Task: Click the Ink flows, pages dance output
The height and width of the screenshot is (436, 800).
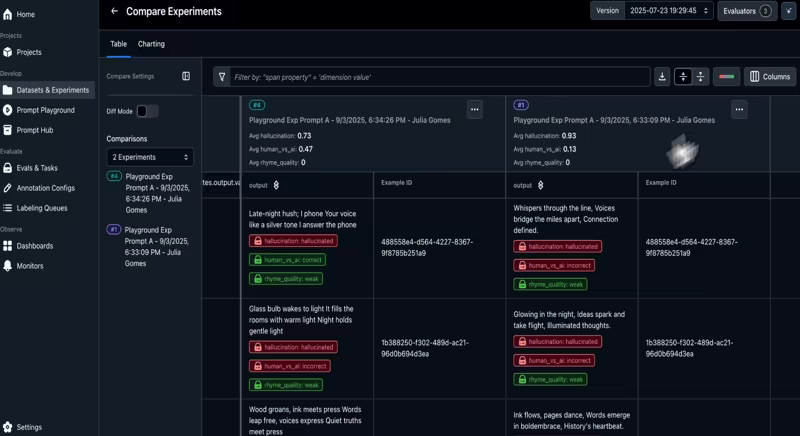Action: point(571,421)
